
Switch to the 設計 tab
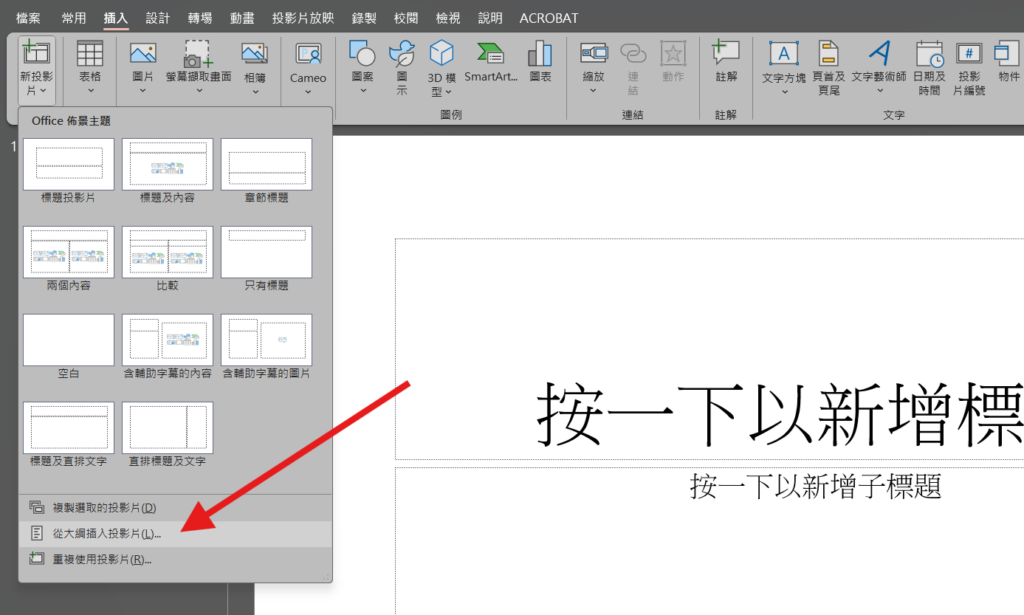(x=157, y=18)
